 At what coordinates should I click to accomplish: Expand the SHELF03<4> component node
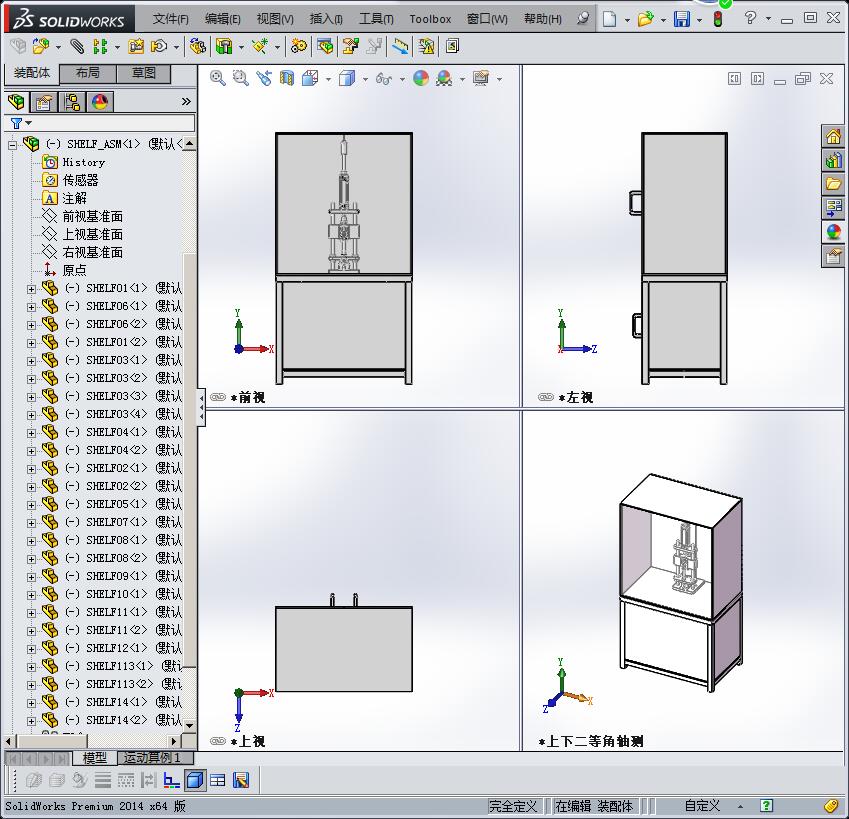tap(31, 415)
